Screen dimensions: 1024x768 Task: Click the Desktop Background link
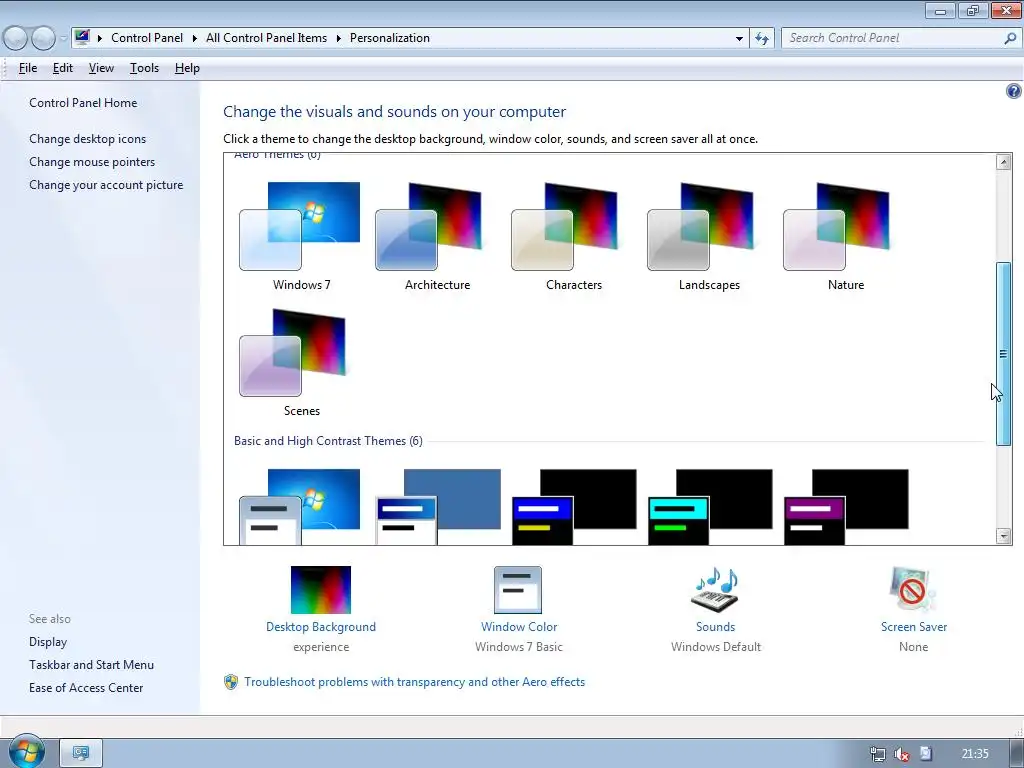click(x=321, y=626)
